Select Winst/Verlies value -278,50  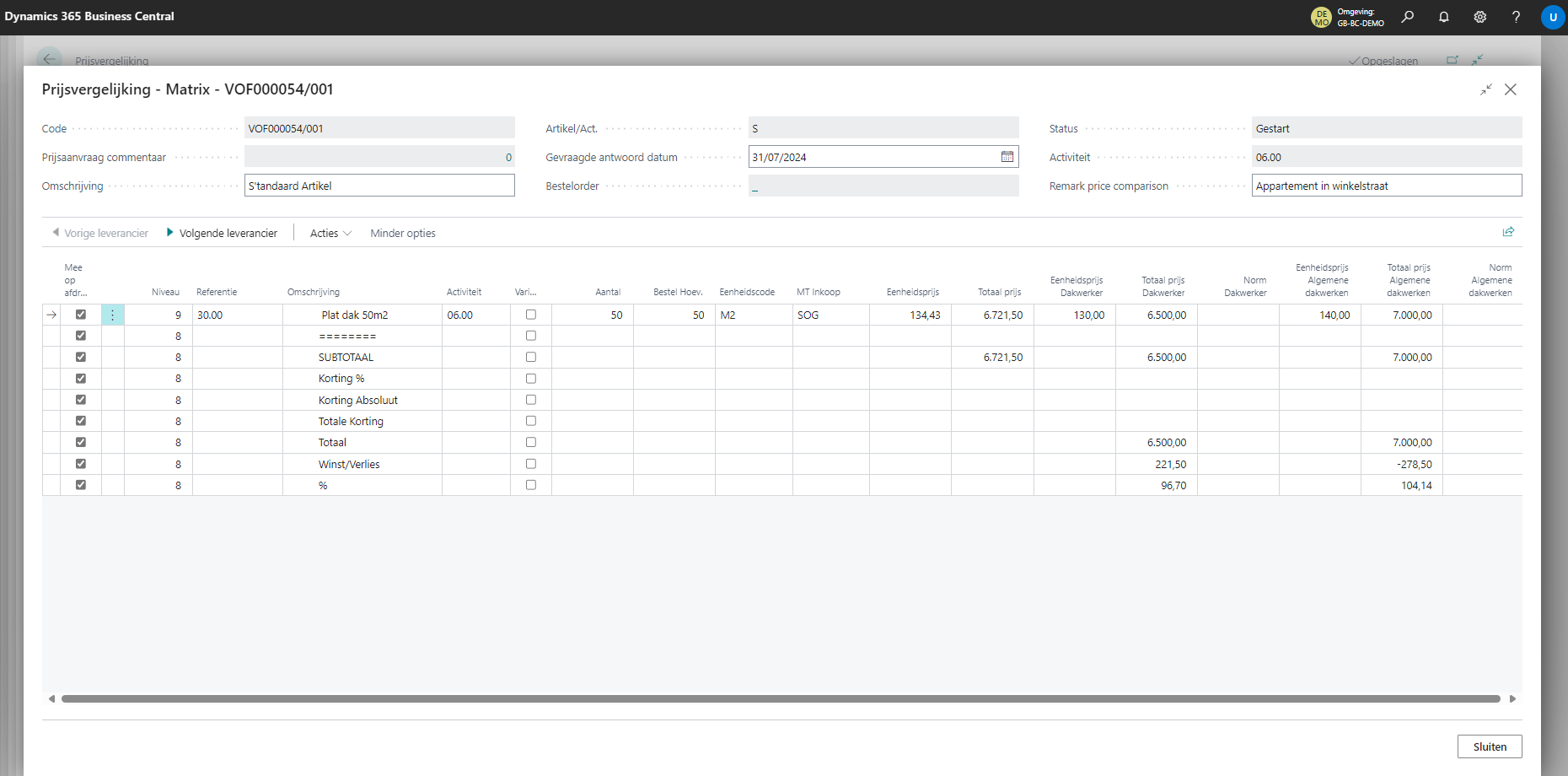pos(1402,464)
